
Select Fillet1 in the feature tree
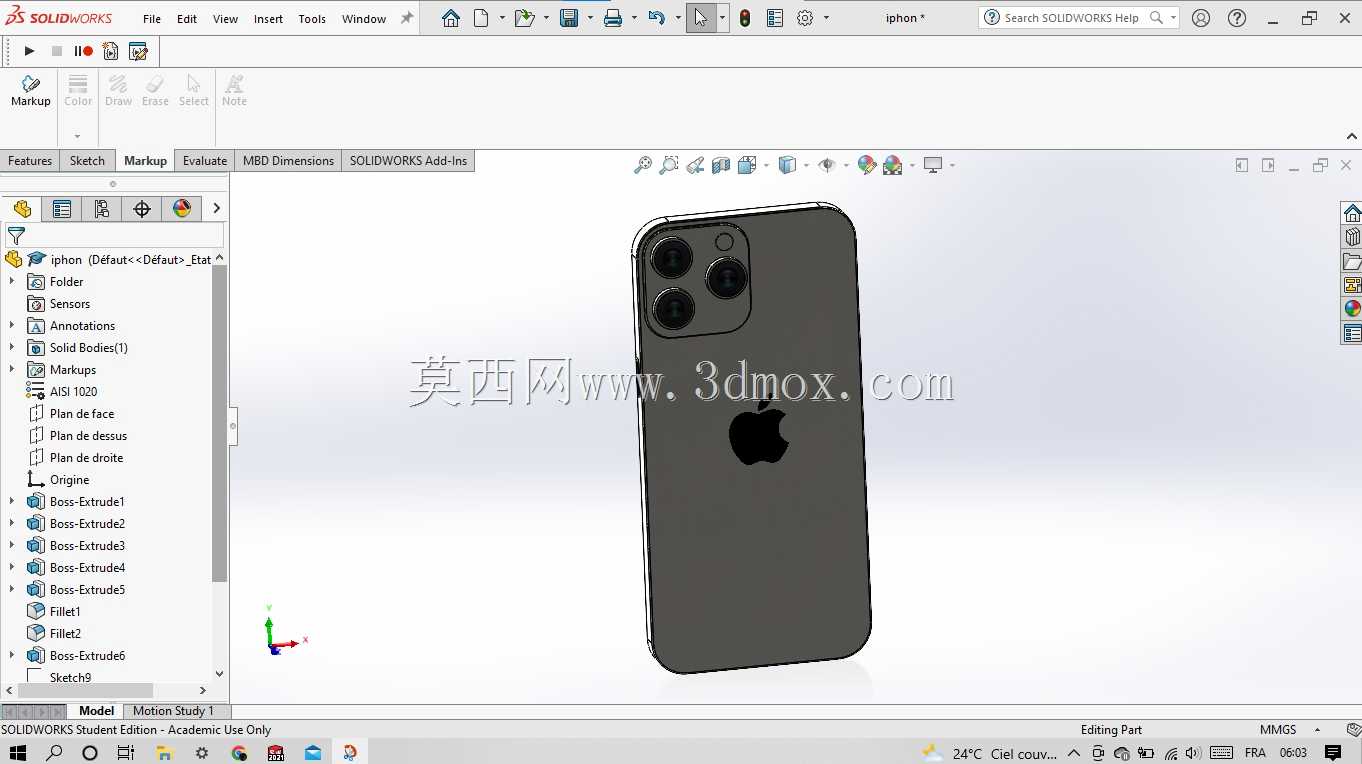[x=65, y=612]
